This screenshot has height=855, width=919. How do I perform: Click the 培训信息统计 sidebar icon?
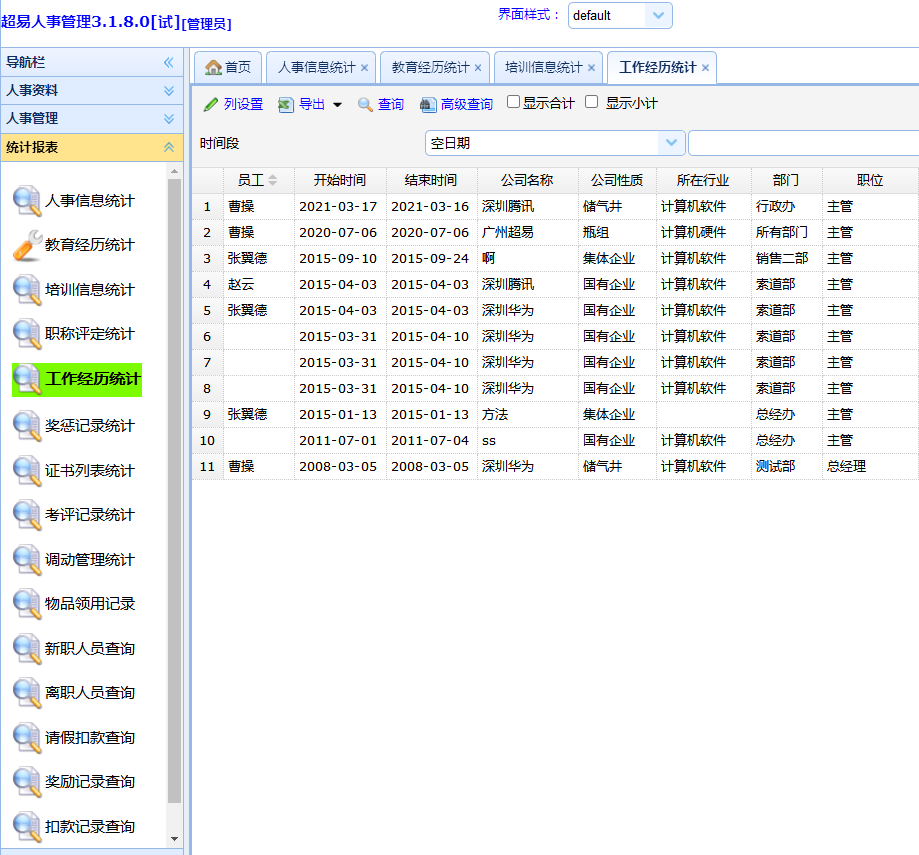[27, 290]
